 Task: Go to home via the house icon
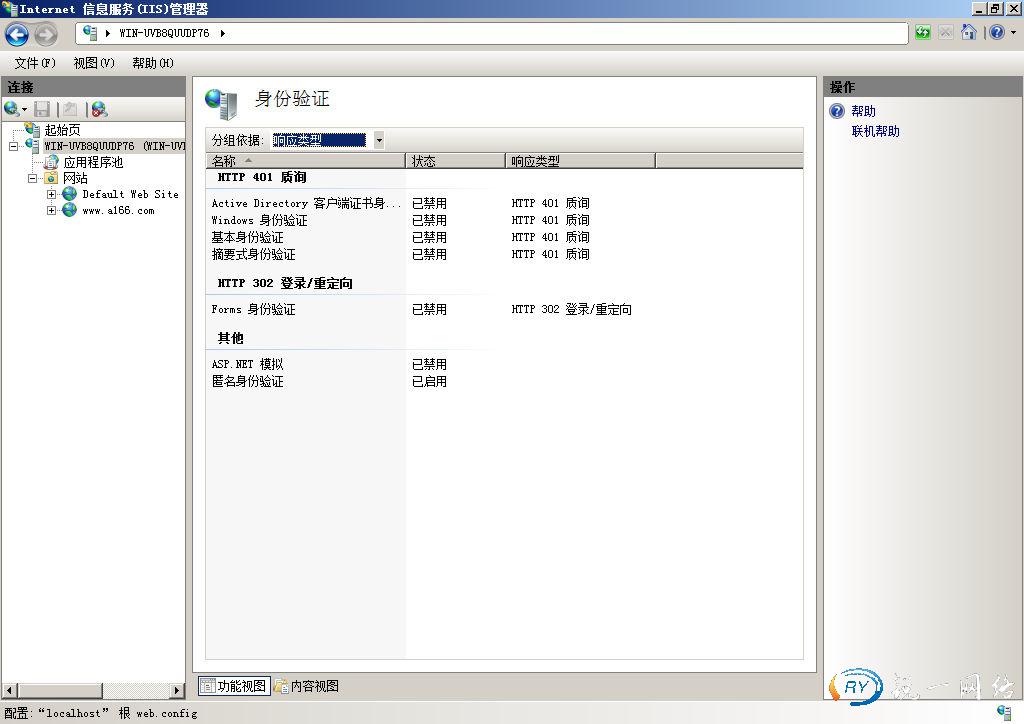pyautogui.click(x=968, y=33)
